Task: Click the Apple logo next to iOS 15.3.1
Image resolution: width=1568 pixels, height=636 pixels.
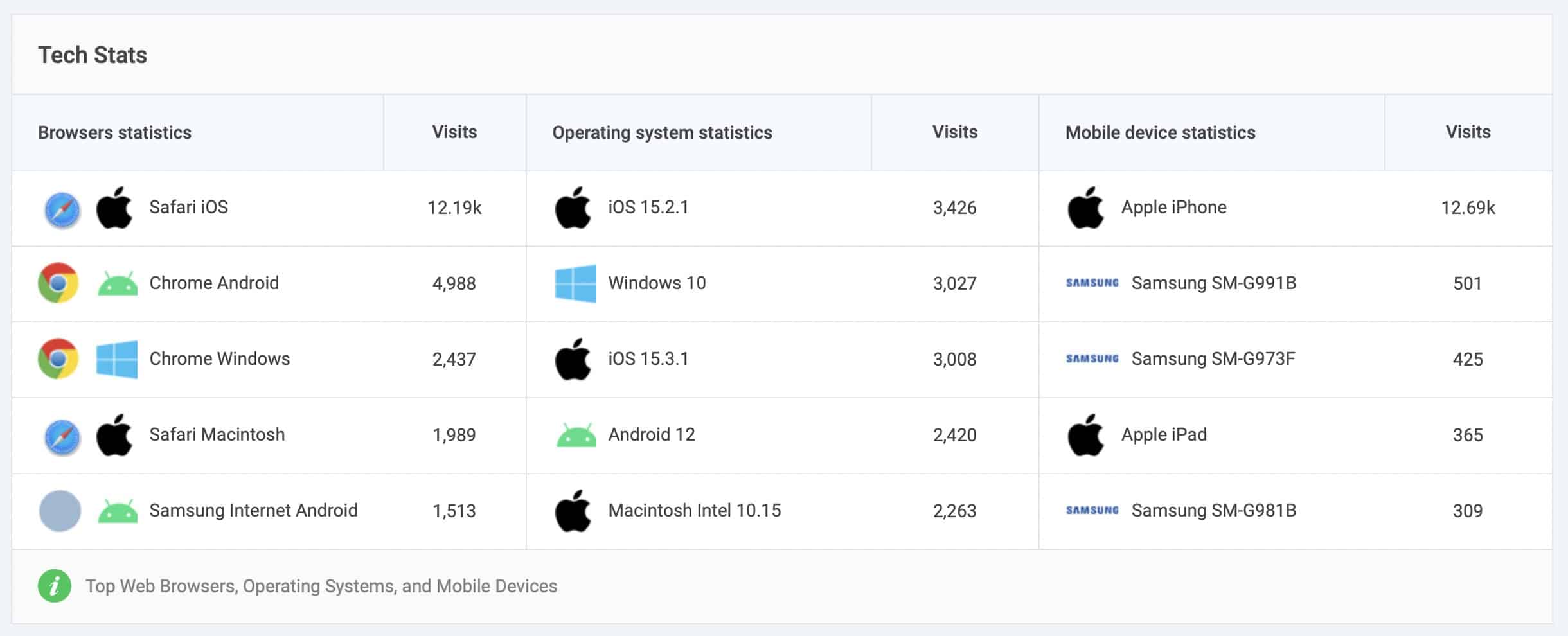Action: click(573, 359)
